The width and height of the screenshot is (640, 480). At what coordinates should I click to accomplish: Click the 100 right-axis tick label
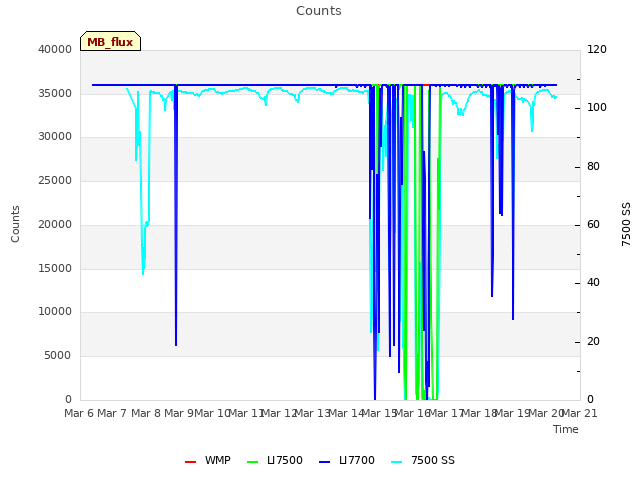[x=597, y=108]
